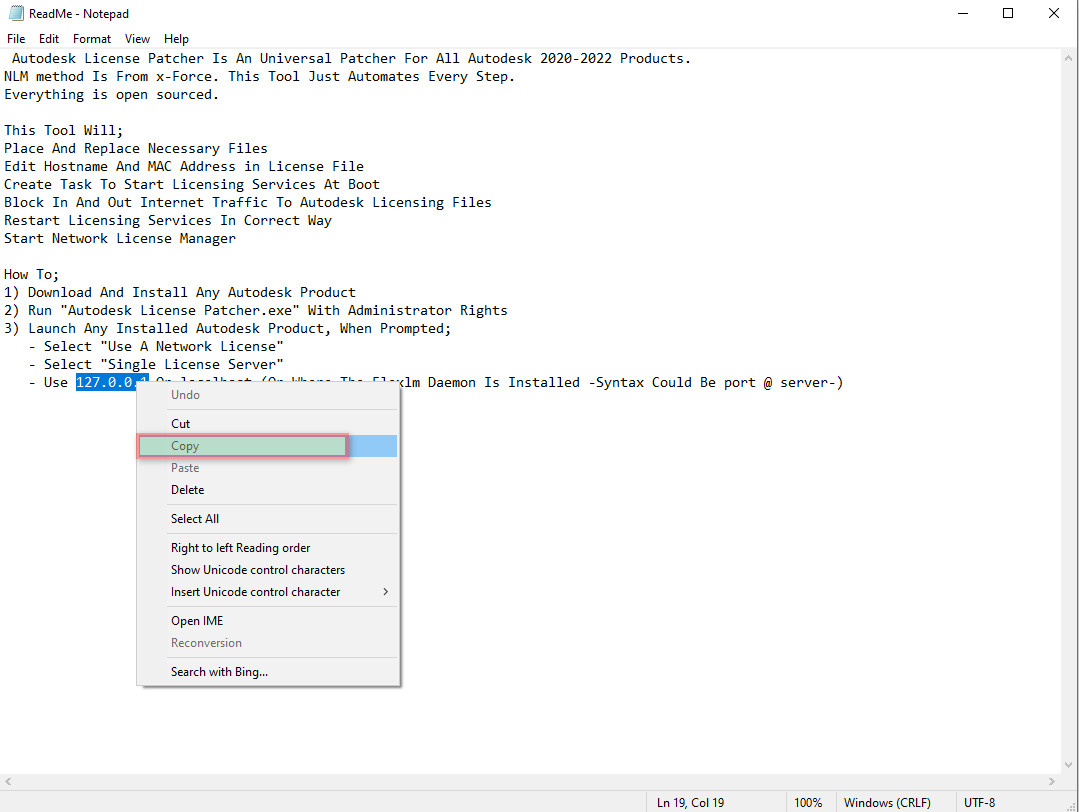Open the Edit menu
The width and height of the screenshot is (1079, 812).
[49, 39]
